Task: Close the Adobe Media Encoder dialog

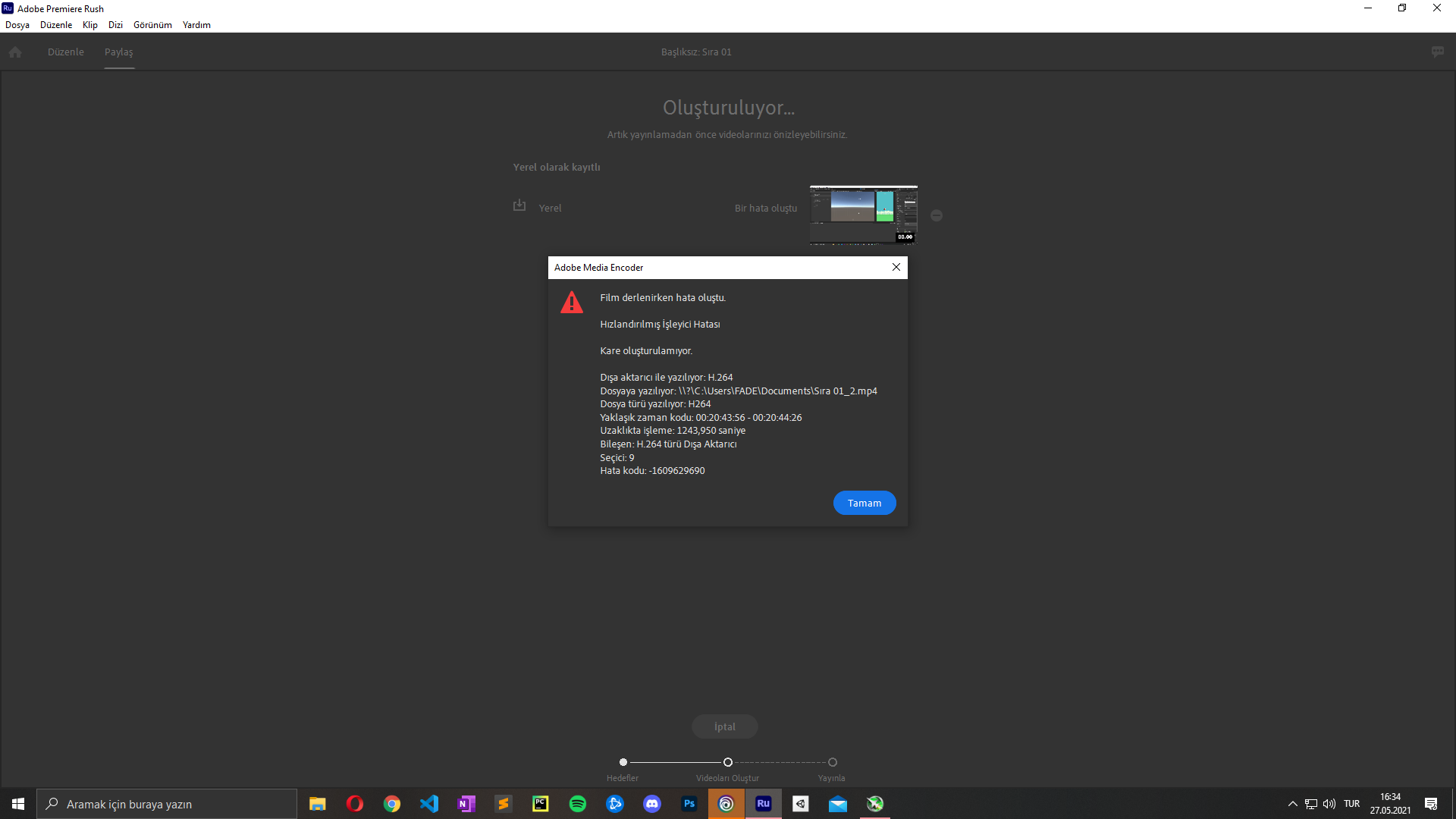Action: point(896,267)
